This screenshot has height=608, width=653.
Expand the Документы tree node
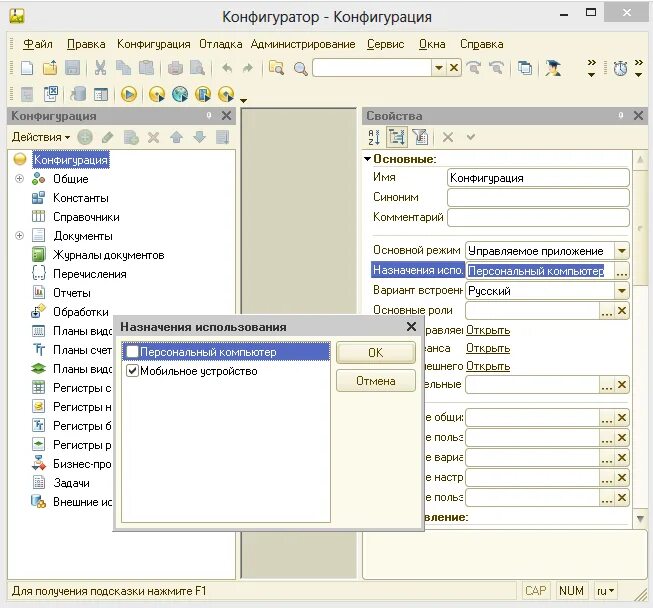(19, 236)
